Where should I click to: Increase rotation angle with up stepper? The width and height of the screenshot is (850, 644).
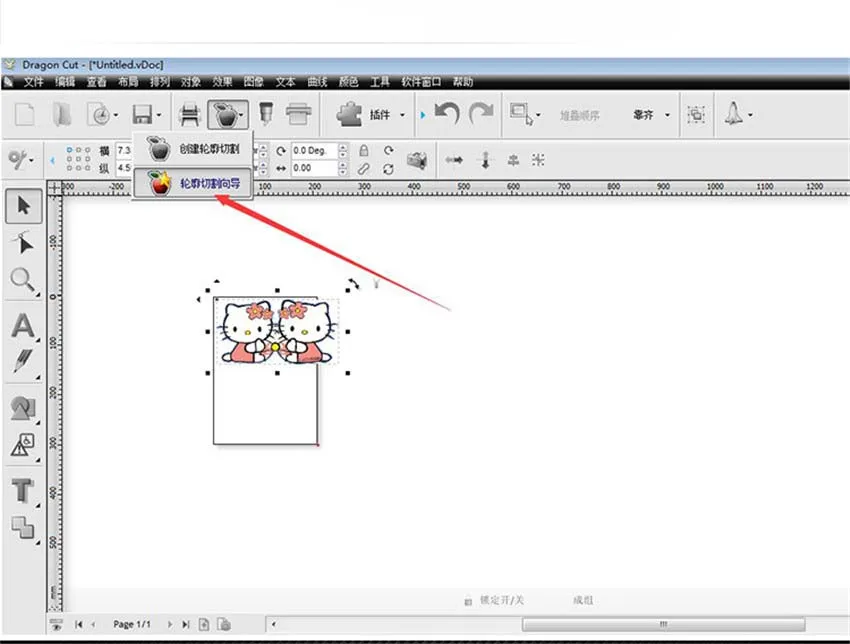(x=343, y=147)
